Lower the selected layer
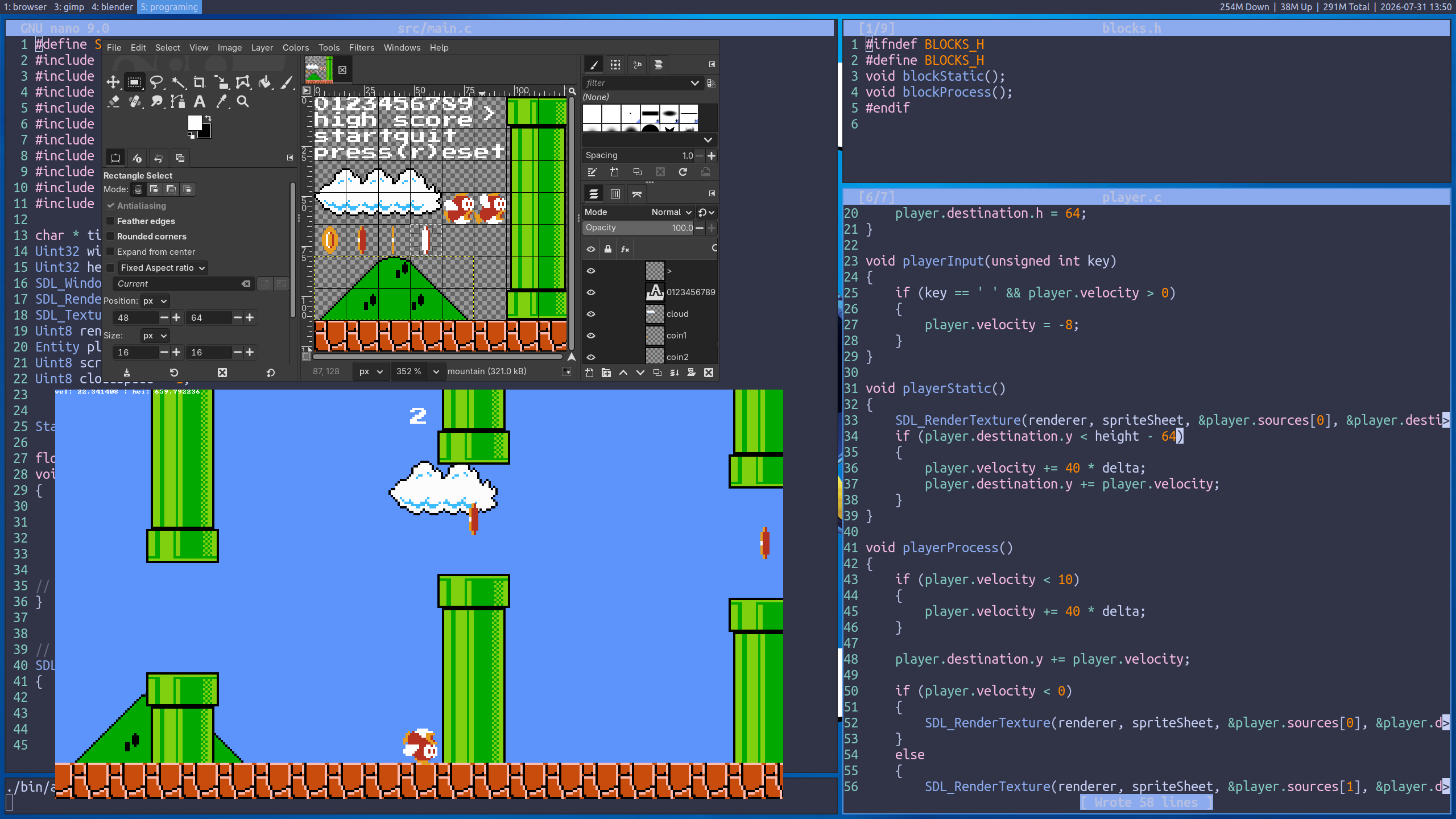 (640, 373)
